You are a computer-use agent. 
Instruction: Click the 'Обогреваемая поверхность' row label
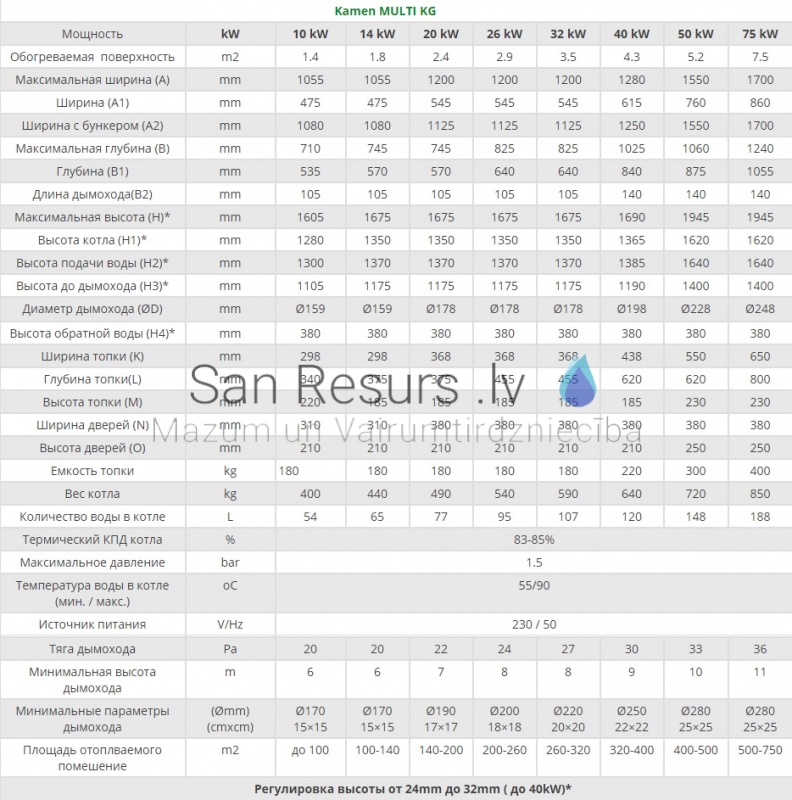(92, 57)
